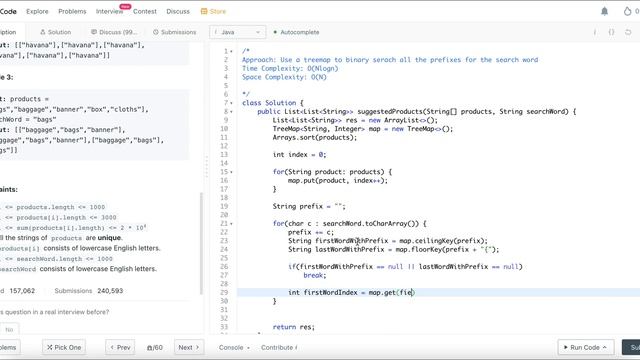Click the 'map.put(product, index++);' line

[x=338, y=180]
